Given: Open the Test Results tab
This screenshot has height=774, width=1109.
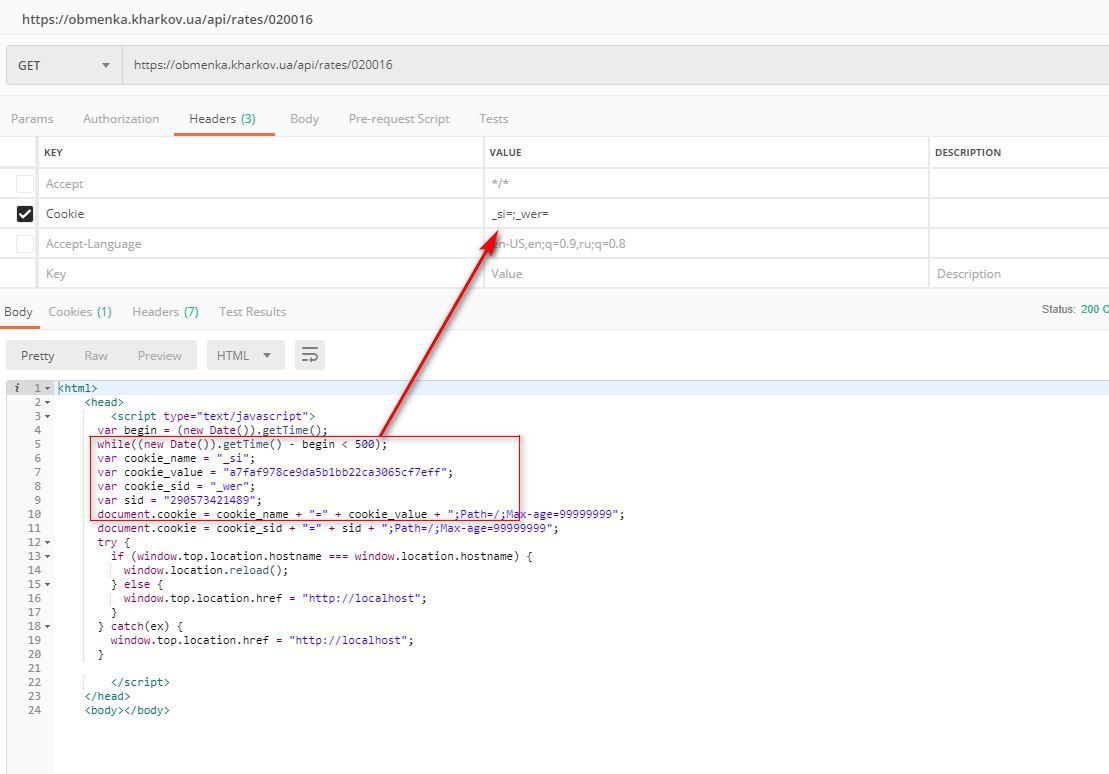Looking at the screenshot, I should tap(252, 312).
